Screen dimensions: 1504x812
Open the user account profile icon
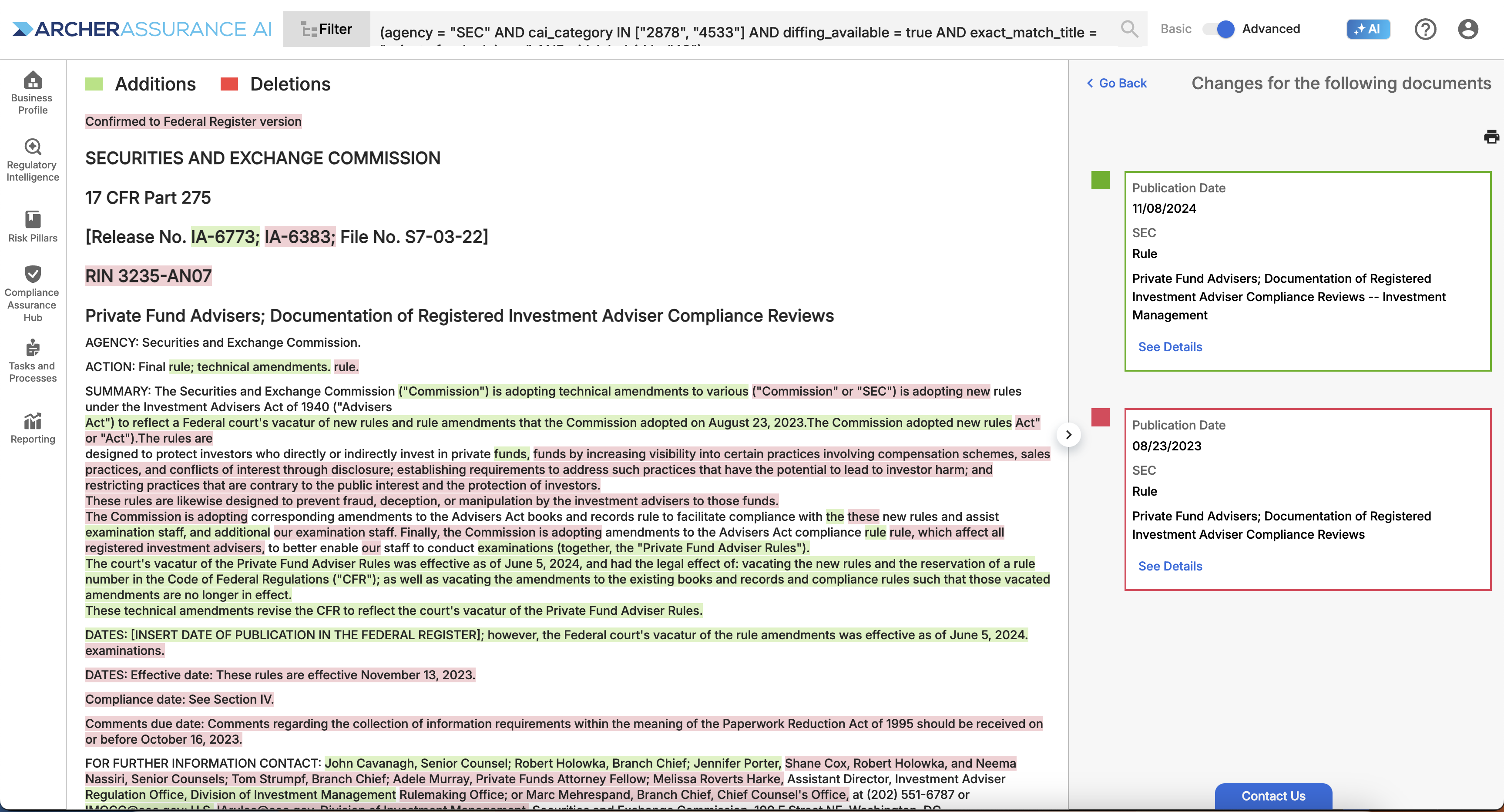click(x=1468, y=29)
